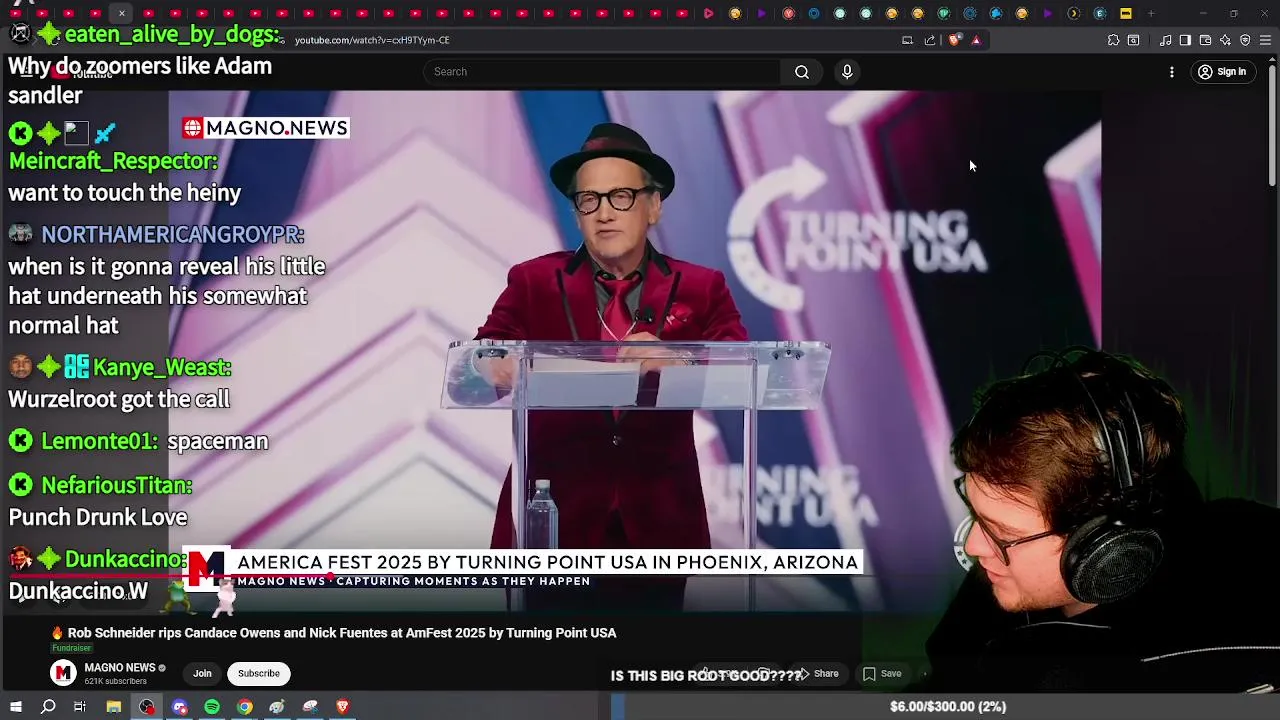Image resolution: width=1280 pixels, height=720 pixels.
Task: Click the Join channel button
Action: (202, 673)
